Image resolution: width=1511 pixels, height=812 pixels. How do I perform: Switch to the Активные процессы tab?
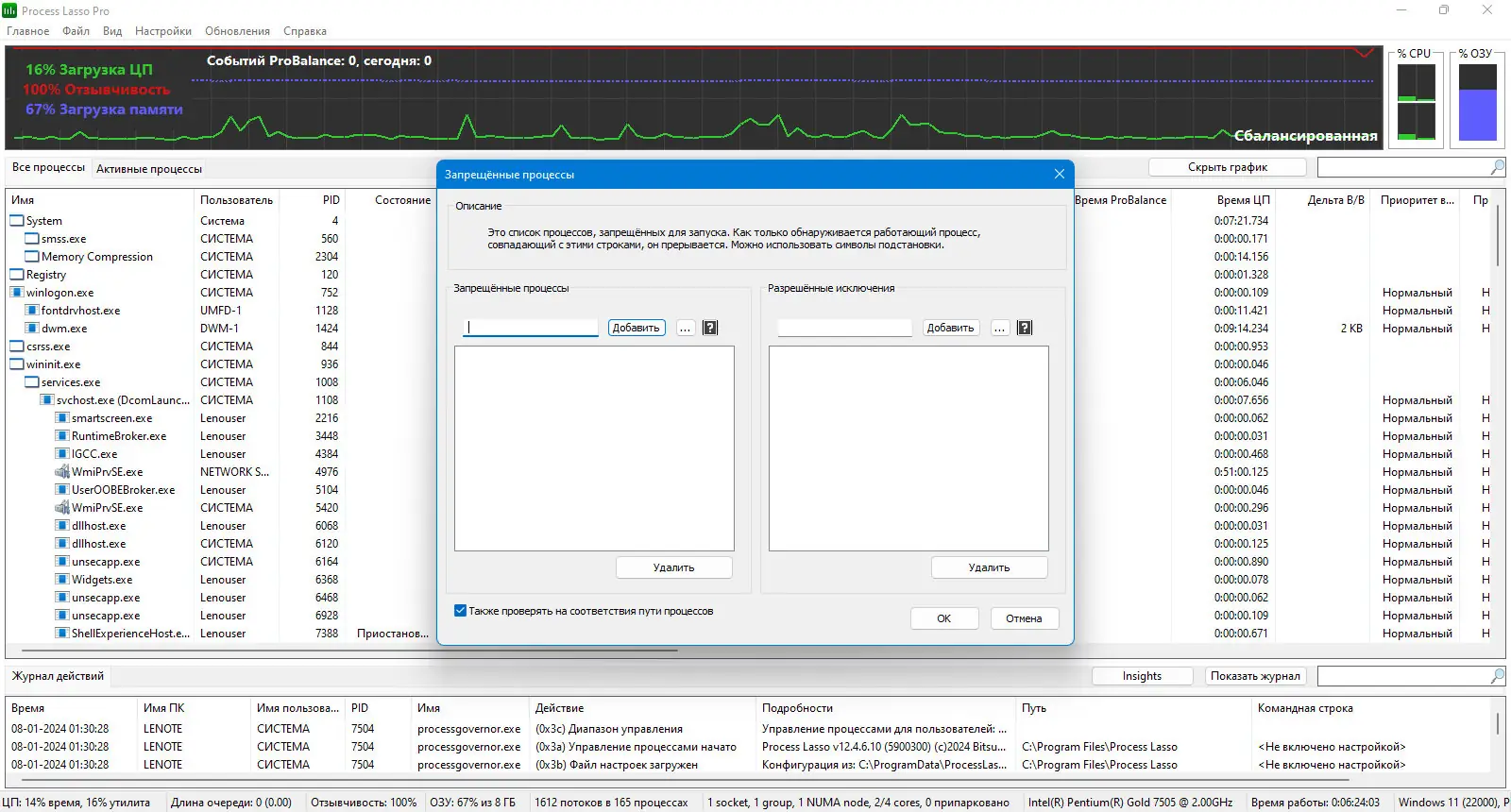[x=149, y=169]
